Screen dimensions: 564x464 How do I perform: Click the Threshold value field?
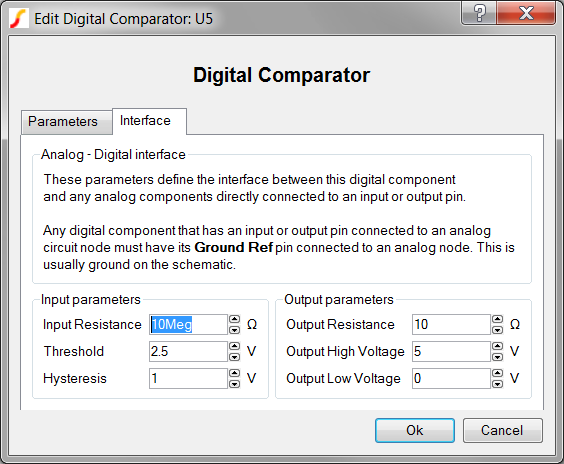click(188, 351)
